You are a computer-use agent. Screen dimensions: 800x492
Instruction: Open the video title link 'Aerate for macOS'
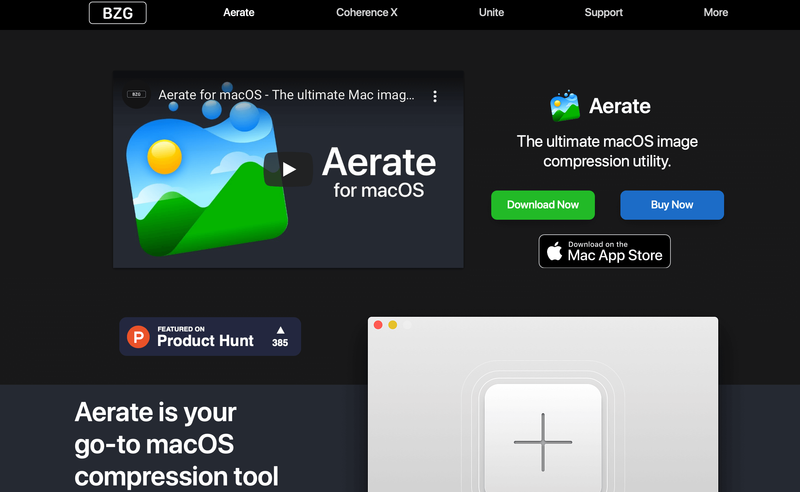[x=286, y=95]
